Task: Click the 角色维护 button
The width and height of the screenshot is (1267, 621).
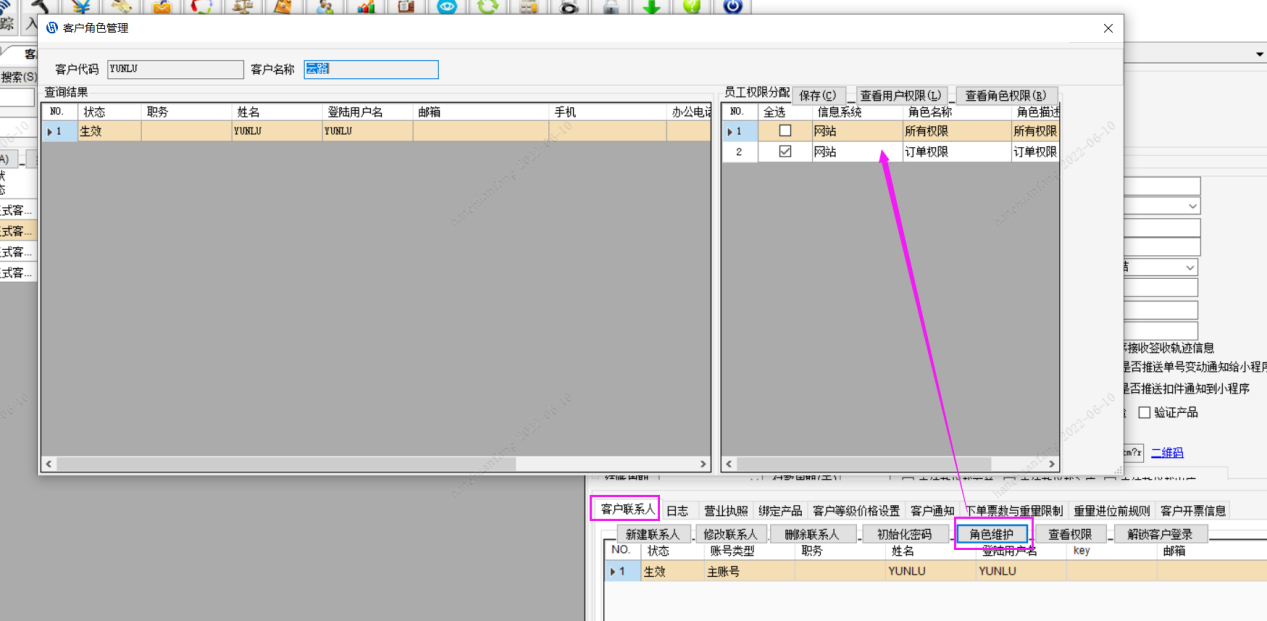Action: 992,534
